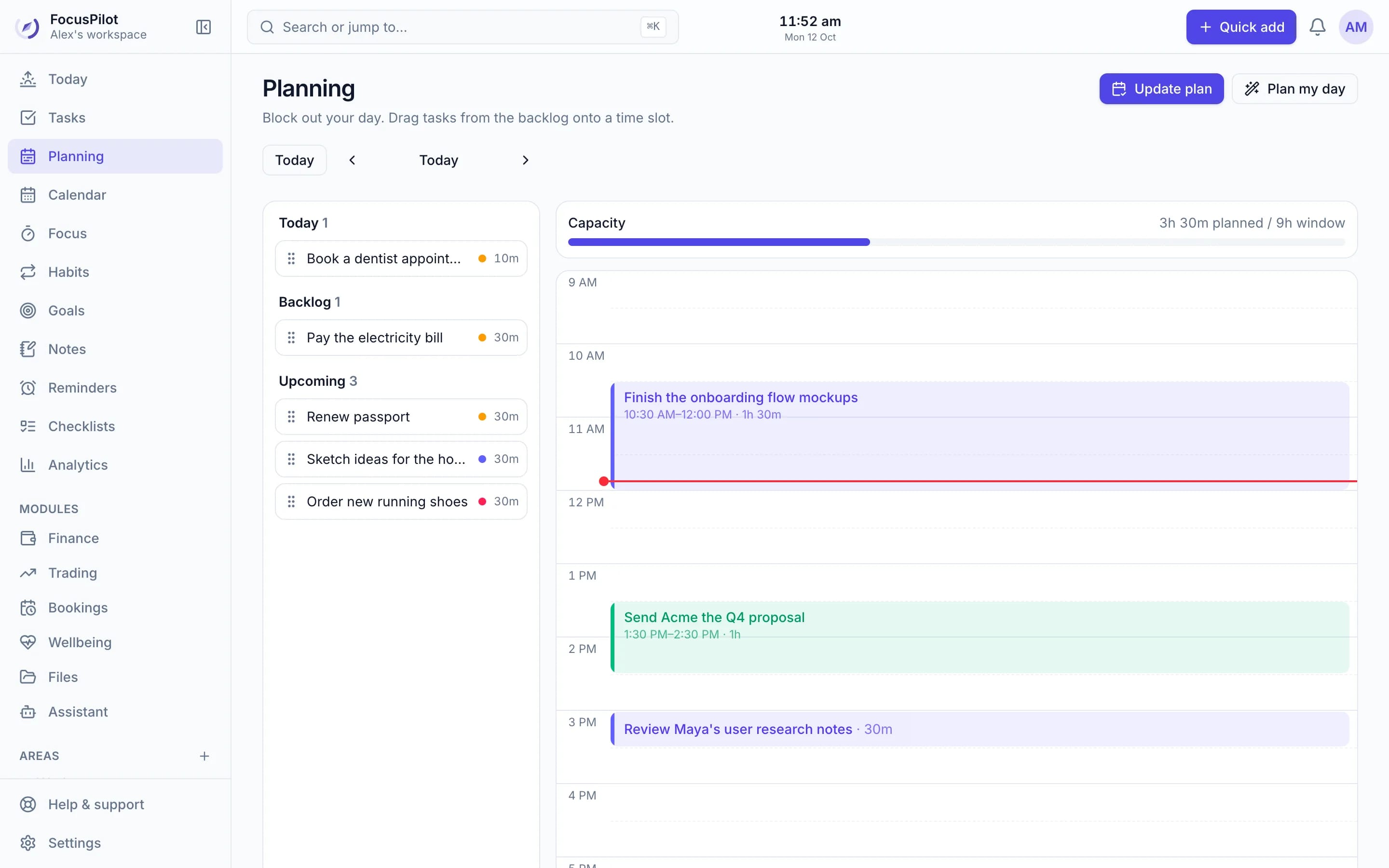Click the Files folder icon
Screen dimensions: 1389x868
(x=27, y=677)
